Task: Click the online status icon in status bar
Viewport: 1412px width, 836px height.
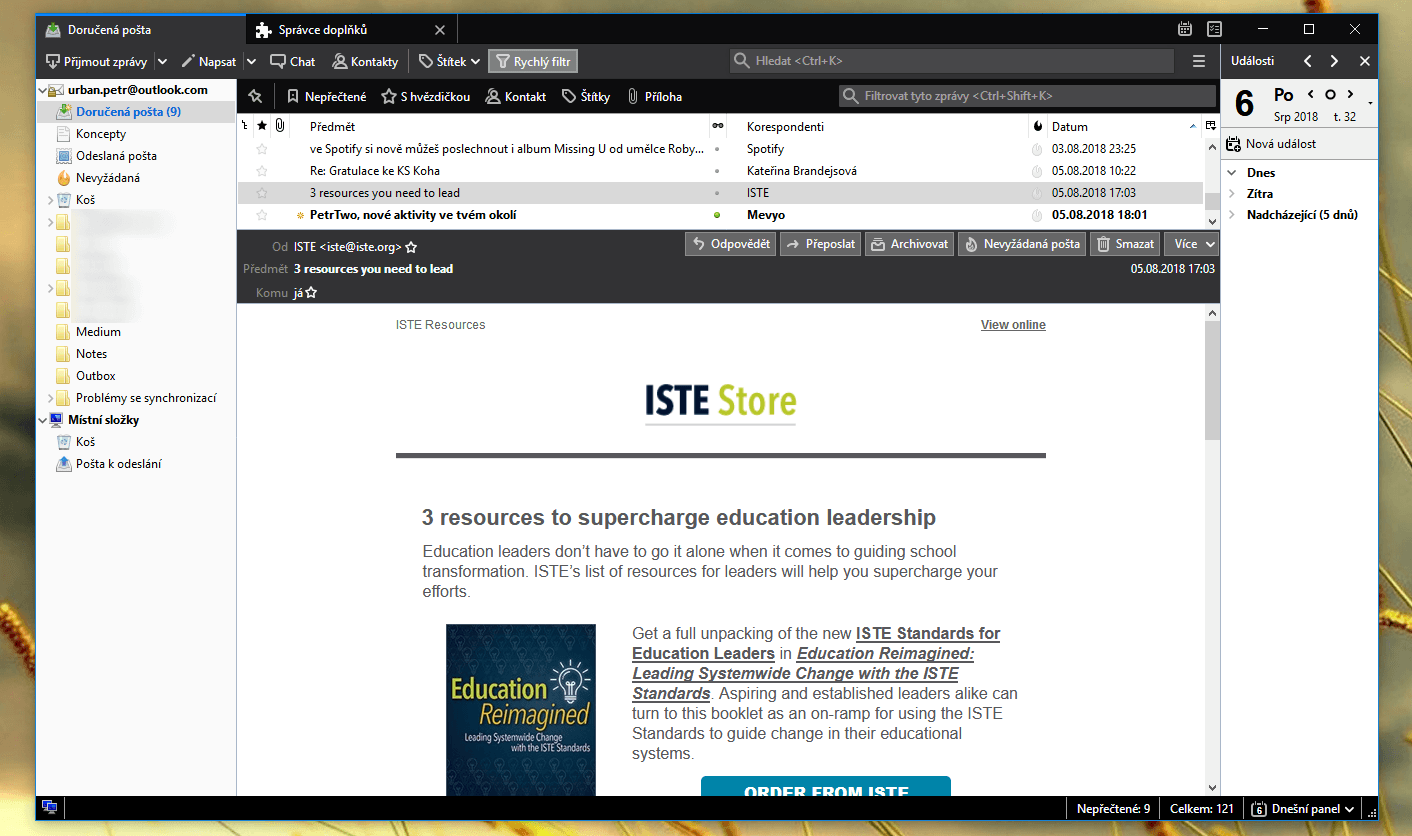Action: (x=49, y=808)
